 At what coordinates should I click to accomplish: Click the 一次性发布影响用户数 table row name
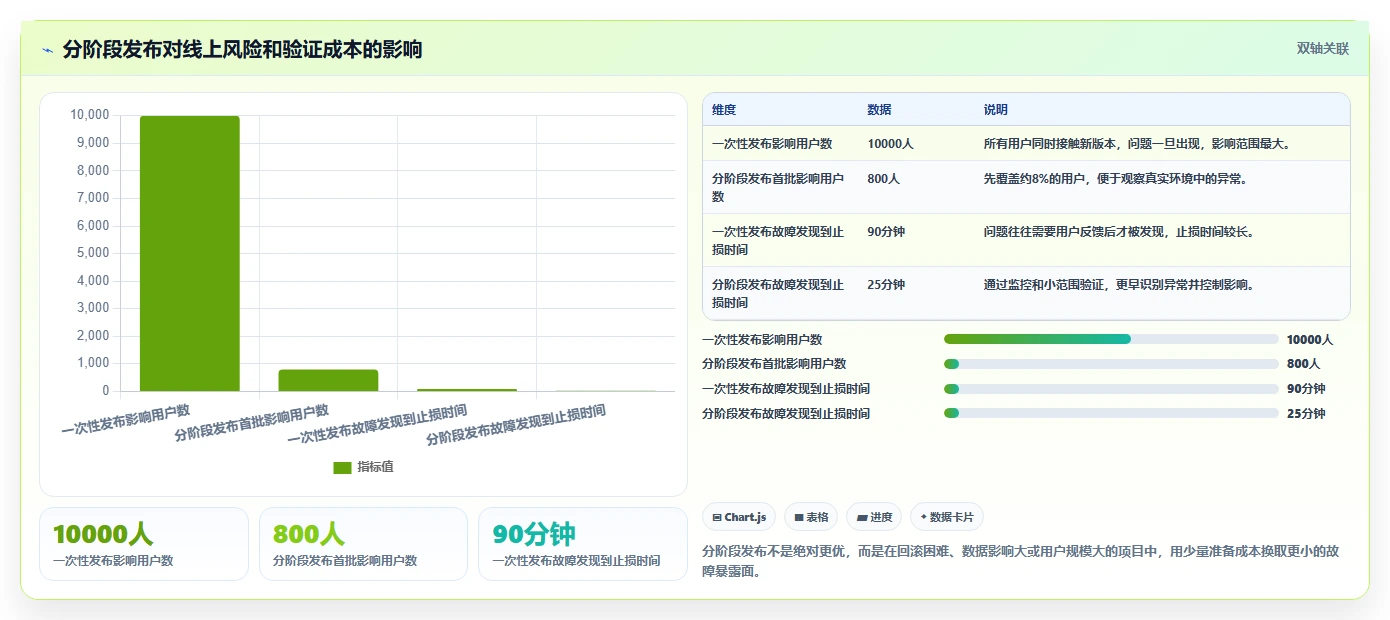tap(772, 144)
